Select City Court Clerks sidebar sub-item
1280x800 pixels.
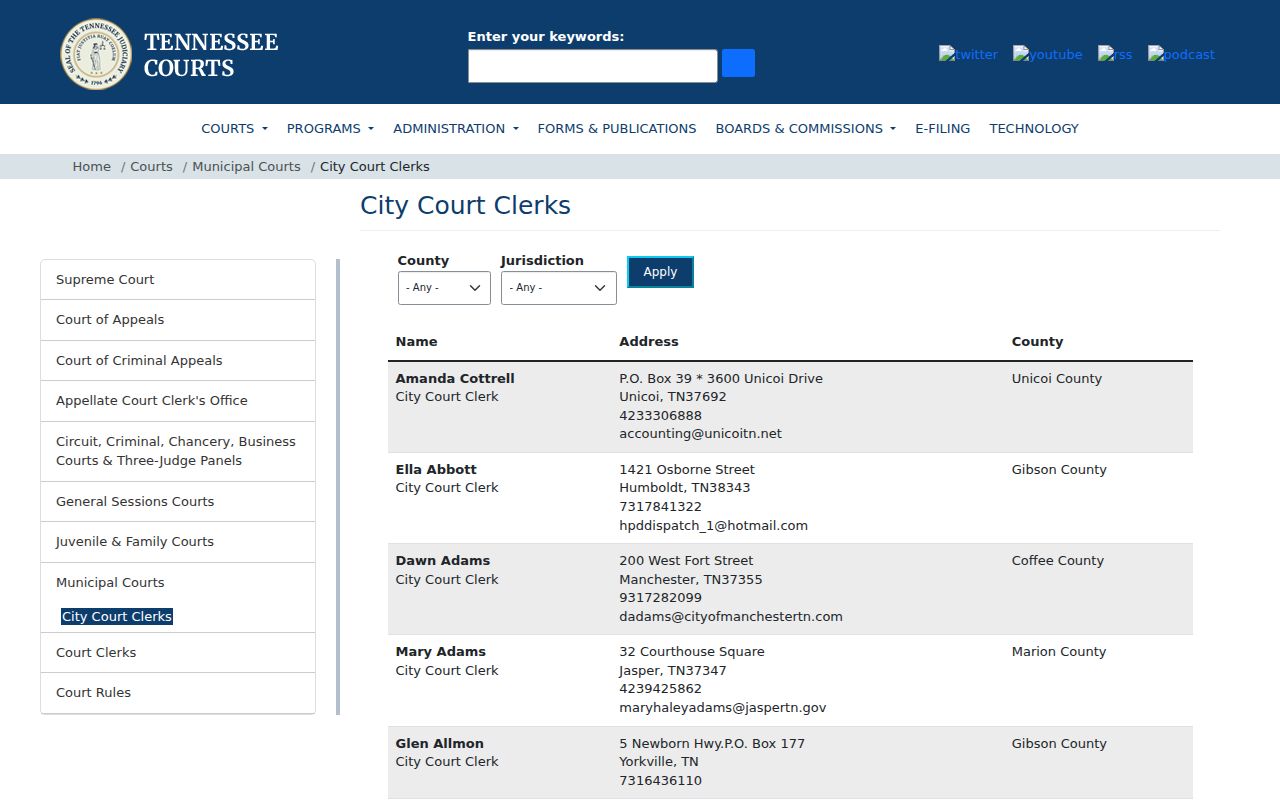point(117,617)
